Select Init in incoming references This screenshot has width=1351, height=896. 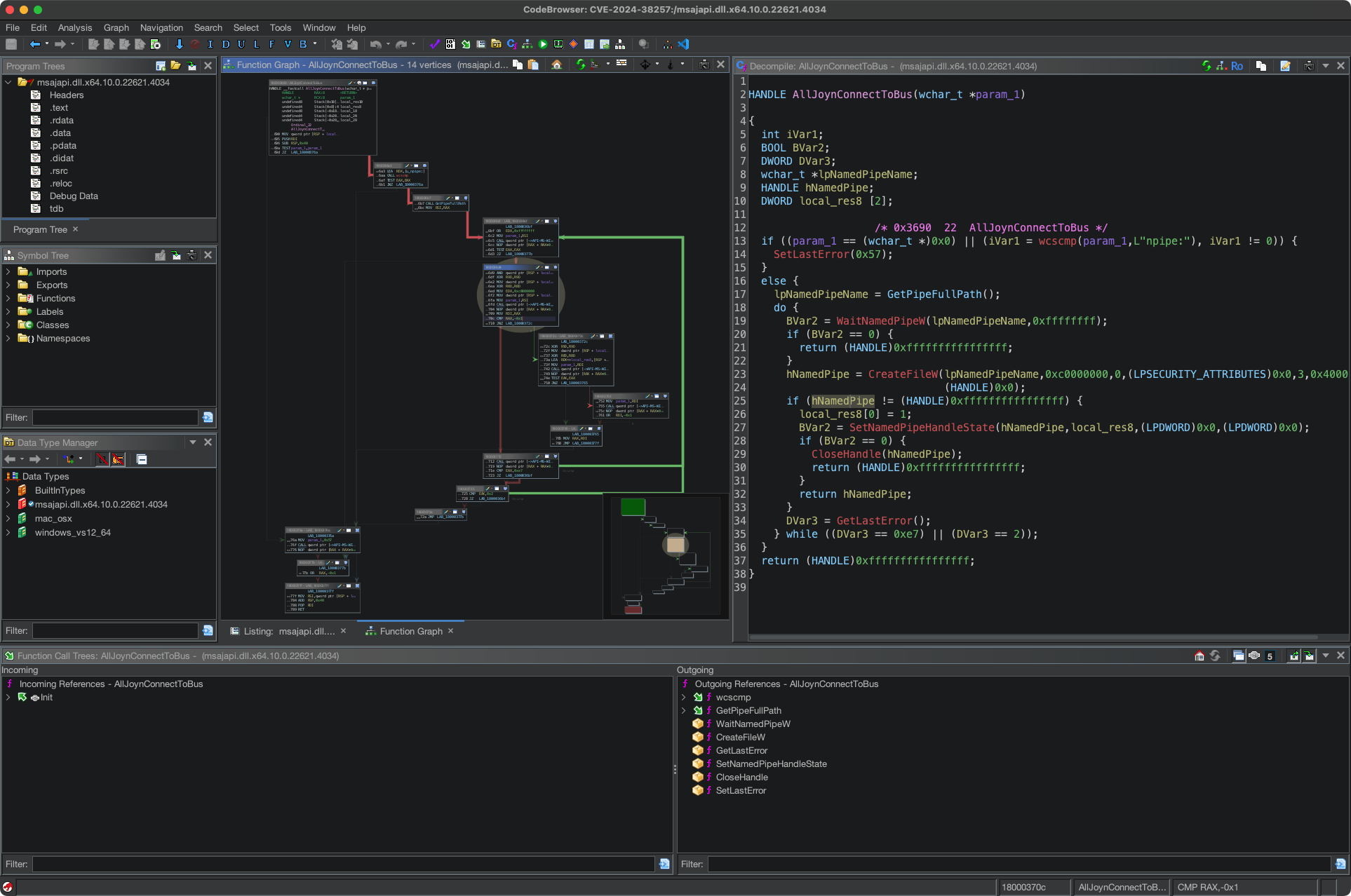pos(46,697)
